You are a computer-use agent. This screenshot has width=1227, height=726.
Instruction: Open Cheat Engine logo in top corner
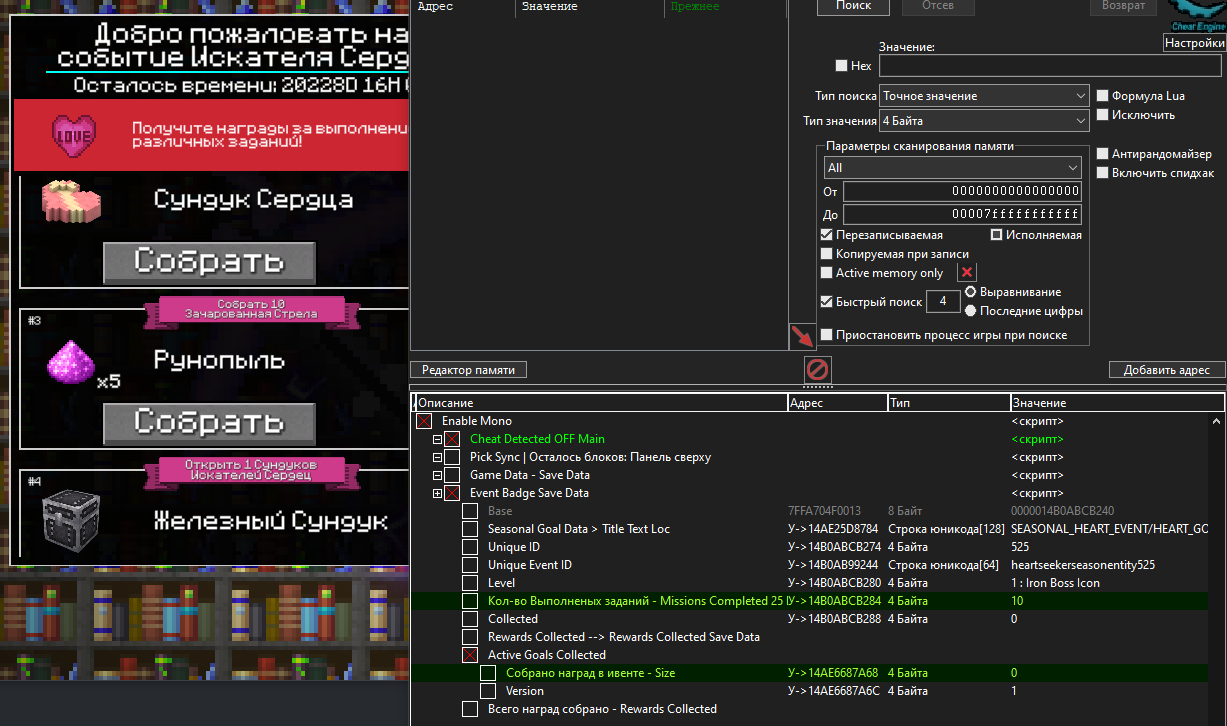(x=1197, y=14)
